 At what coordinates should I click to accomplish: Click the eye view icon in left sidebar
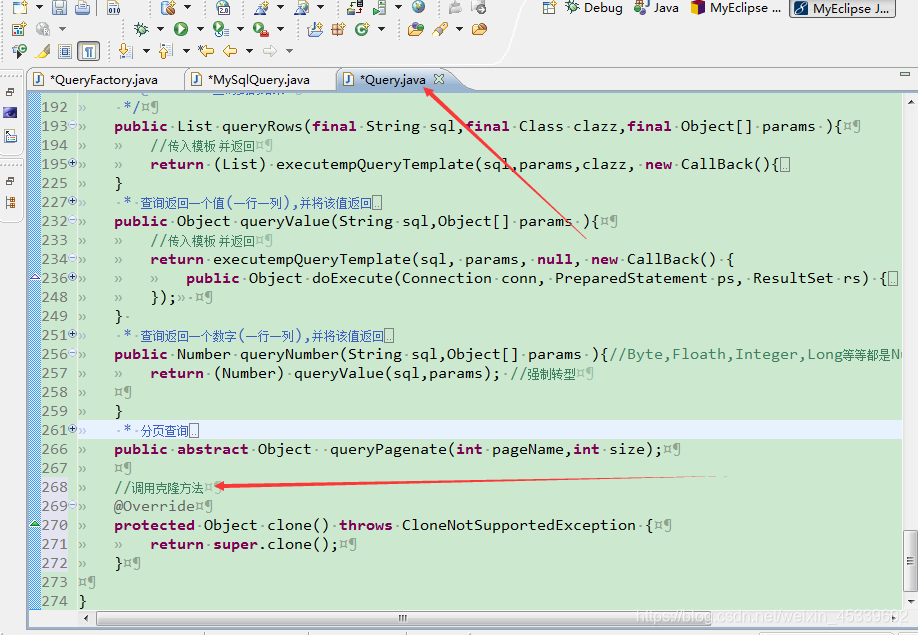click(x=10, y=112)
